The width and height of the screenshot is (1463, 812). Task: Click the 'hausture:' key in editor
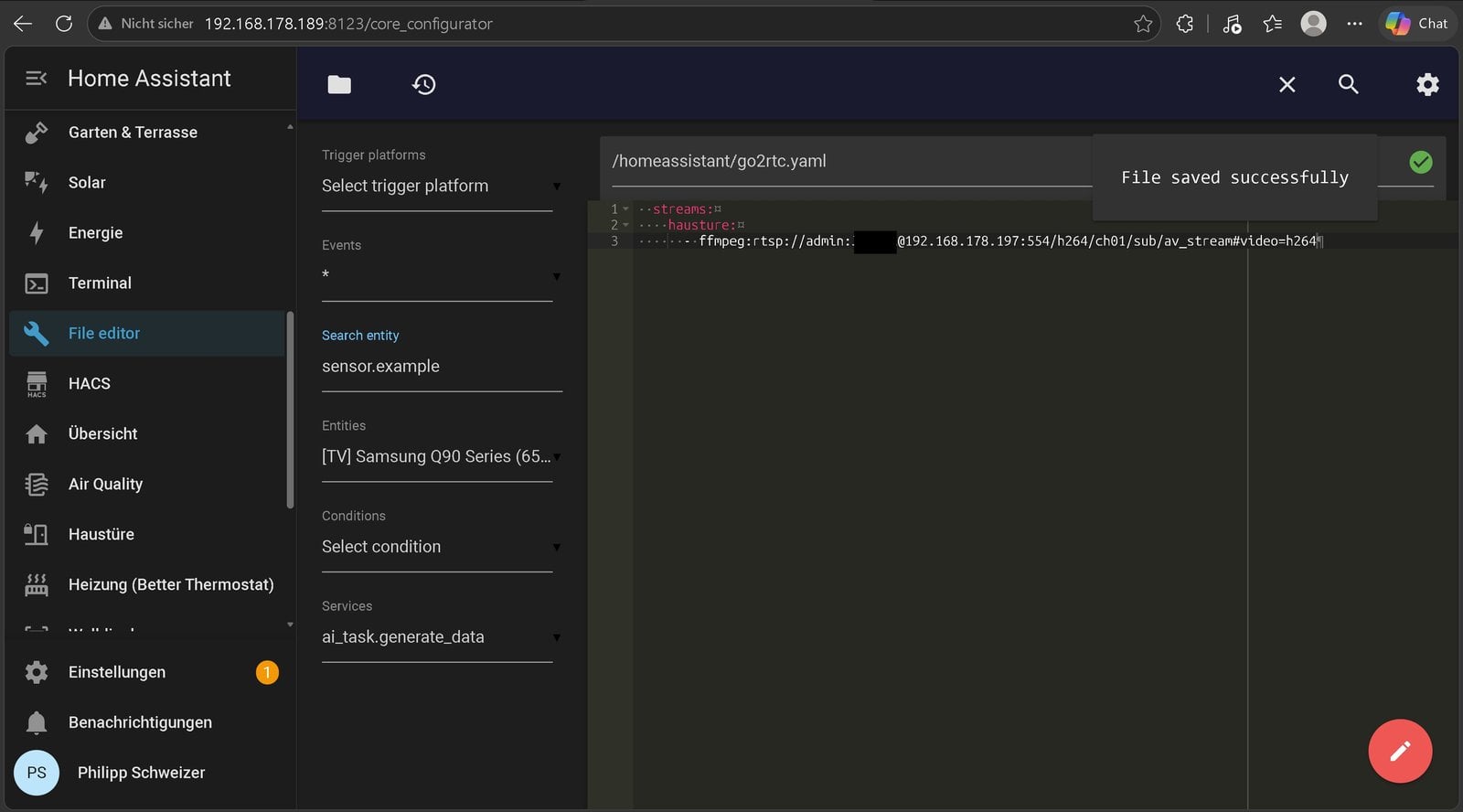(701, 225)
